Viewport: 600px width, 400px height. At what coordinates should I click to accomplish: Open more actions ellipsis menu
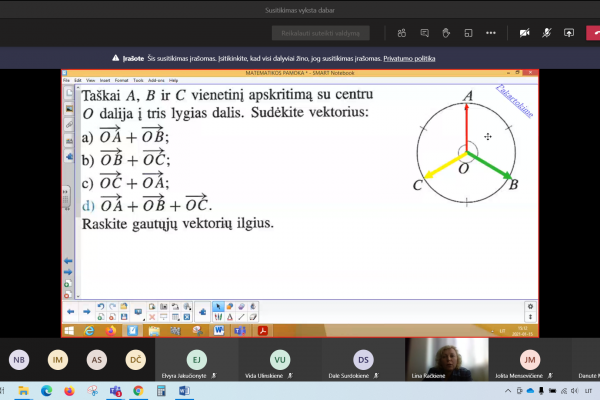[x=491, y=33]
